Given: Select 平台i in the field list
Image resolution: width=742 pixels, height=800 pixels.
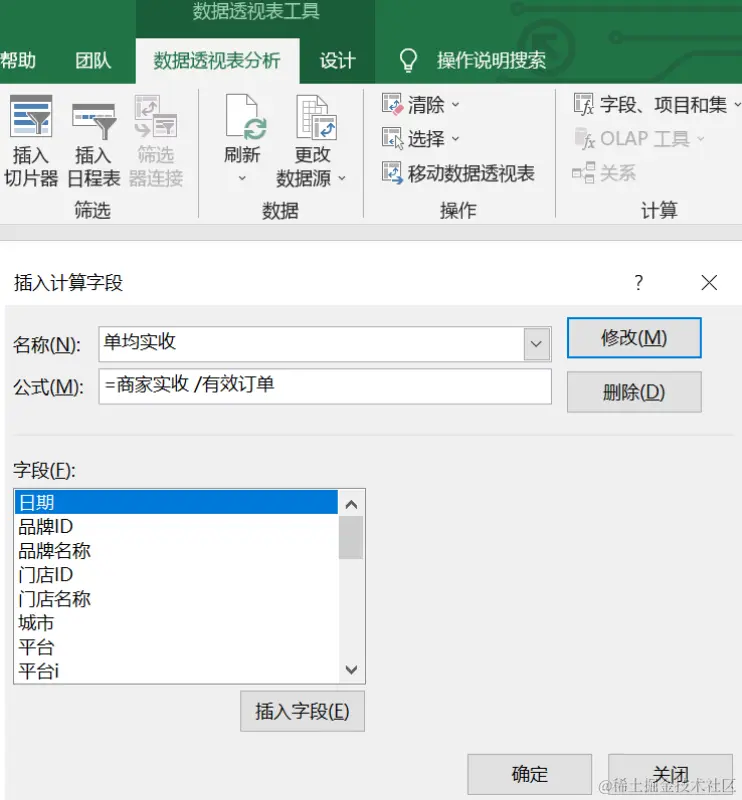Looking at the screenshot, I should pyautogui.click(x=176, y=671).
